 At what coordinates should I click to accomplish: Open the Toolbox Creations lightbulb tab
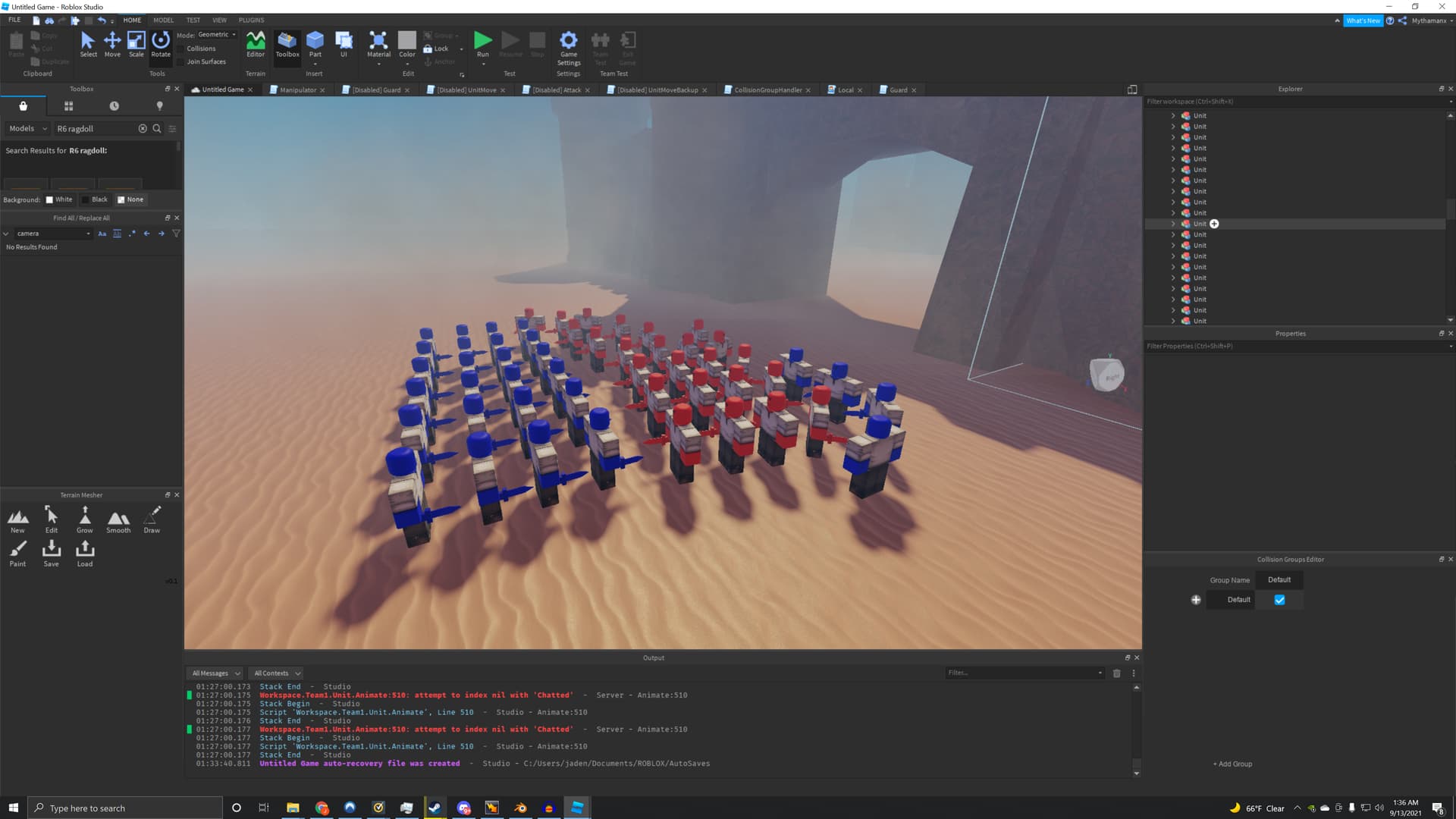[x=159, y=106]
